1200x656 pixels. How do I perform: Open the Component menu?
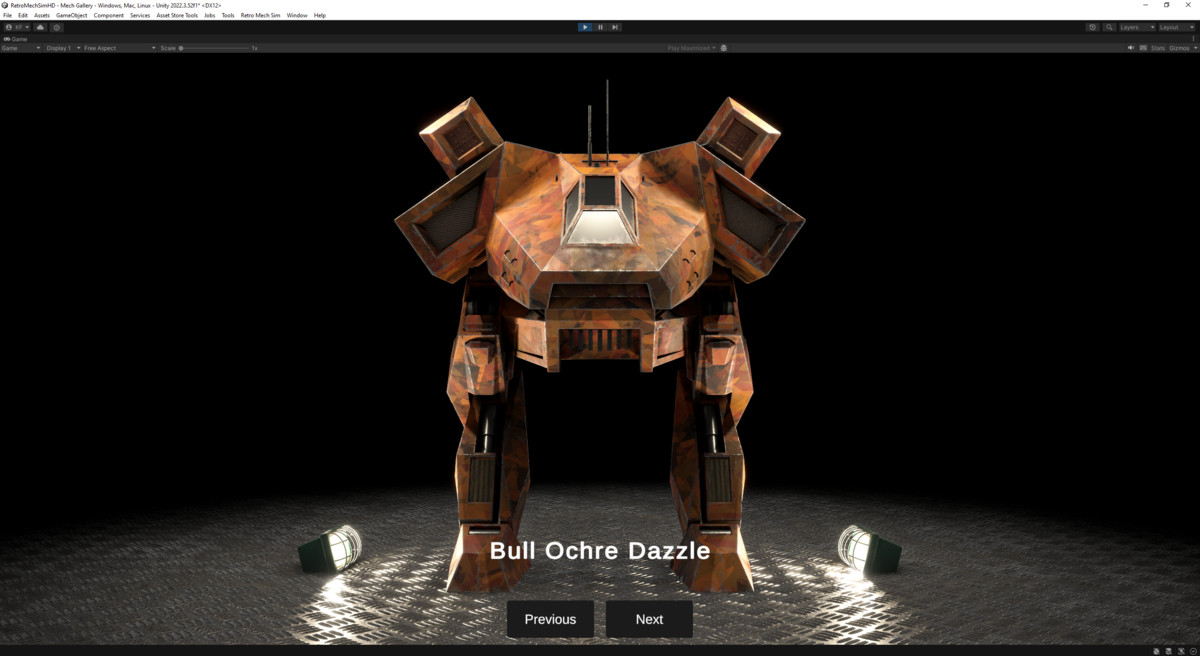click(x=109, y=15)
